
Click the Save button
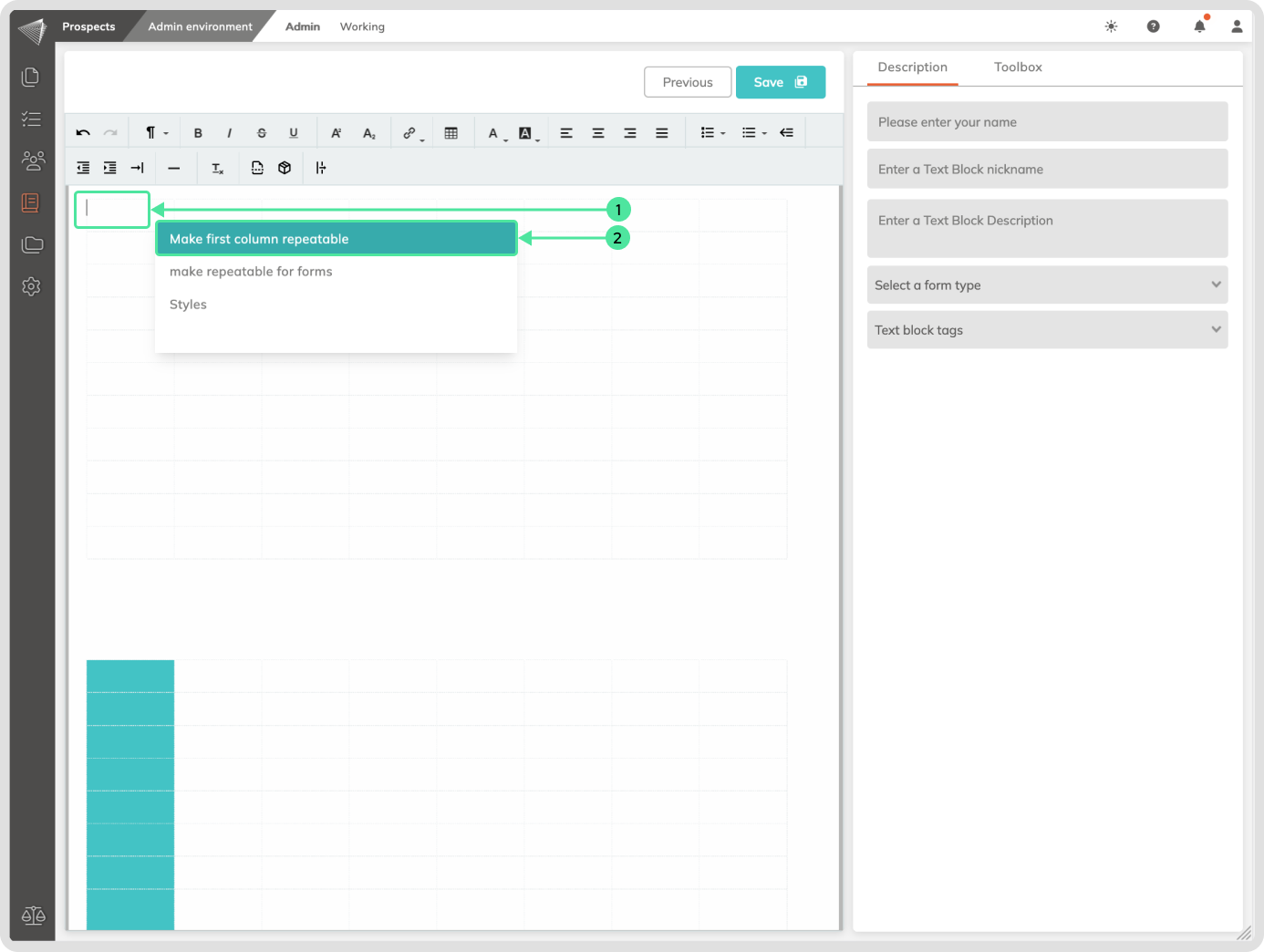click(x=780, y=82)
